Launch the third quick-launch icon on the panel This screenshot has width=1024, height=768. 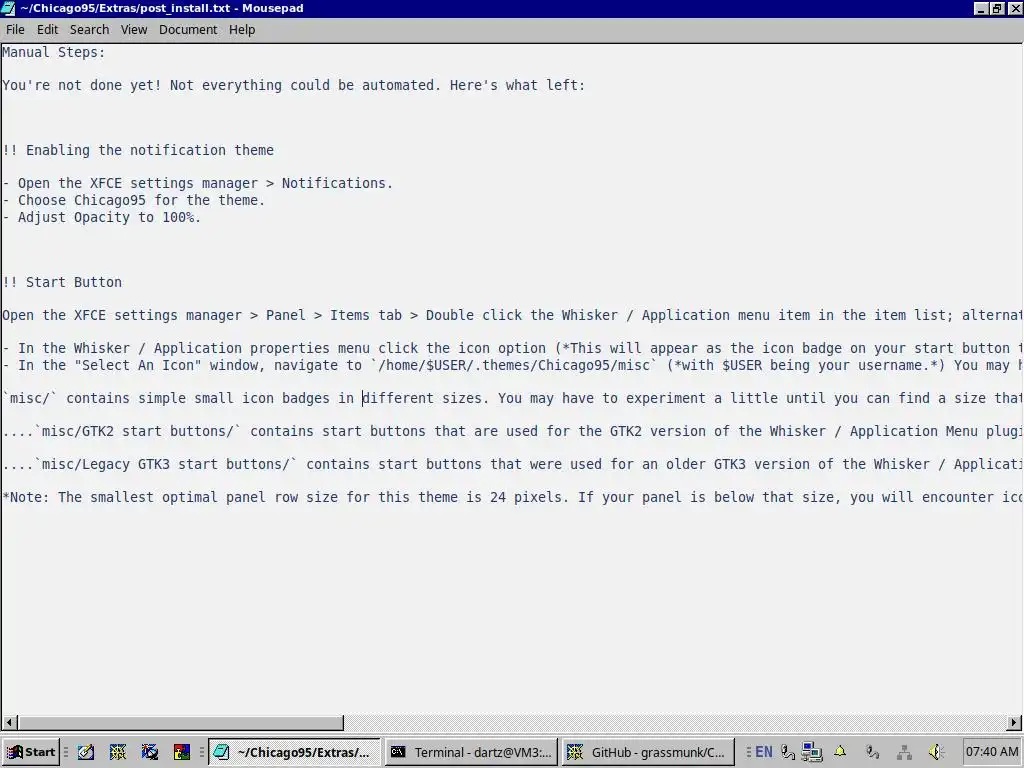pos(150,752)
